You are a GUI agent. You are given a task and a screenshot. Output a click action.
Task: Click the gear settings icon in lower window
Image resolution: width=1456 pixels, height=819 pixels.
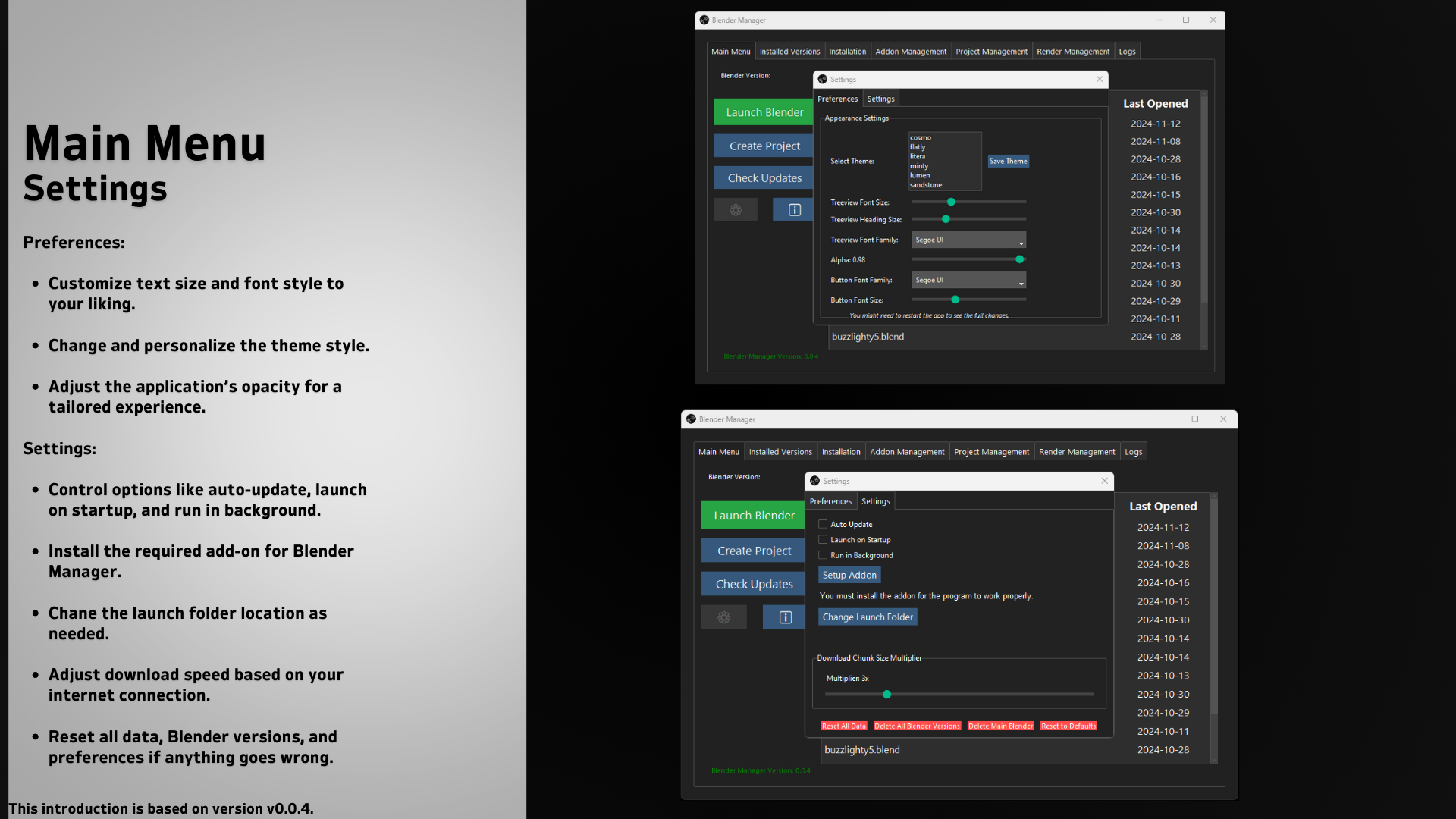pyautogui.click(x=723, y=617)
